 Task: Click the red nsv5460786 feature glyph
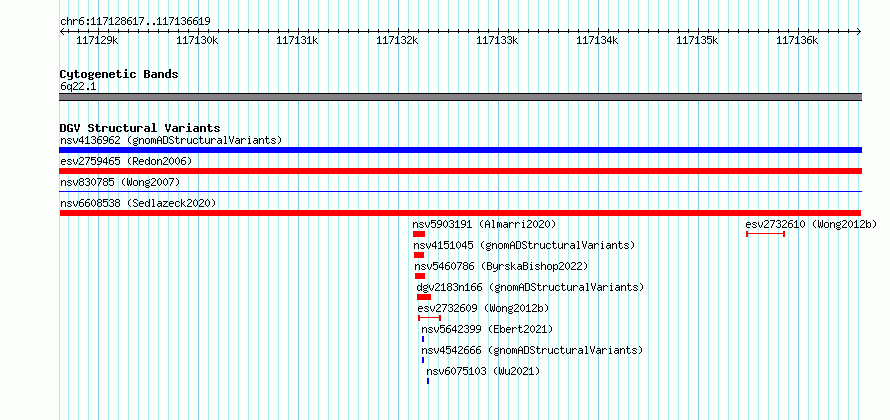click(420, 276)
